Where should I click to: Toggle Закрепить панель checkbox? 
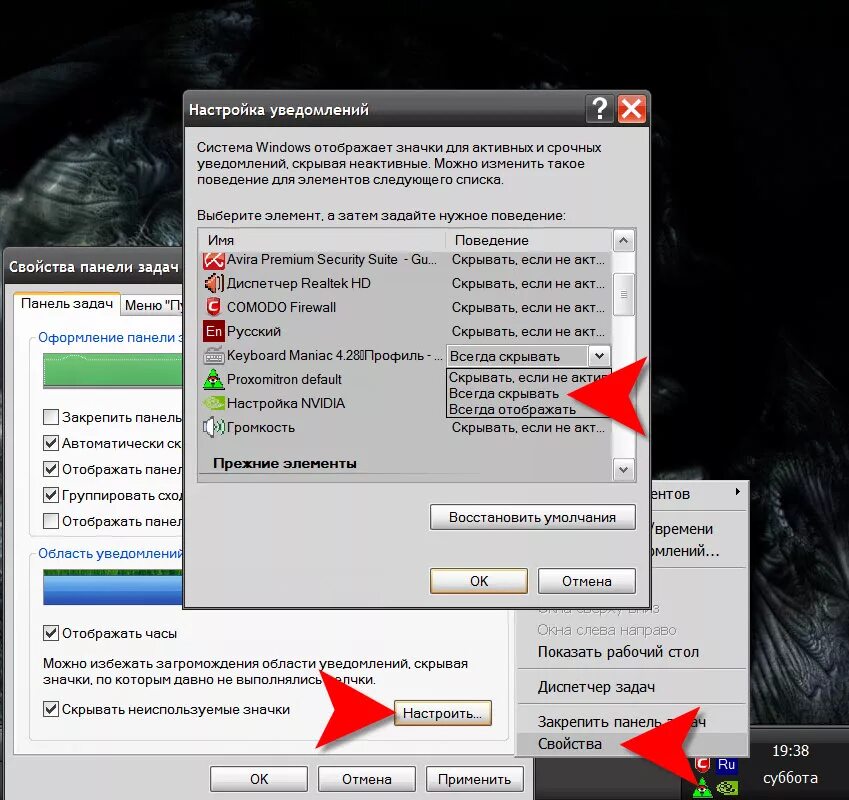pyautogui.click(x=50, y=417)
